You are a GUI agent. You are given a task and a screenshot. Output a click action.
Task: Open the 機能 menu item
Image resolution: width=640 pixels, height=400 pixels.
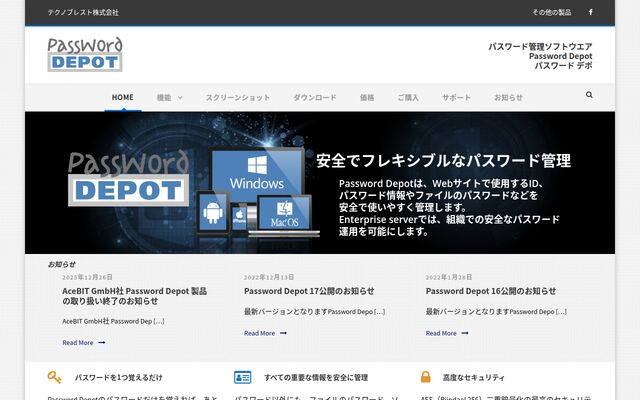tap(164, 98)
